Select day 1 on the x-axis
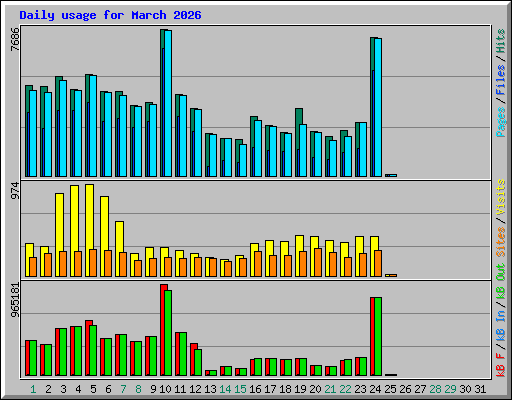The height and width of the screenshot is (400, 512). click(33, 389)
